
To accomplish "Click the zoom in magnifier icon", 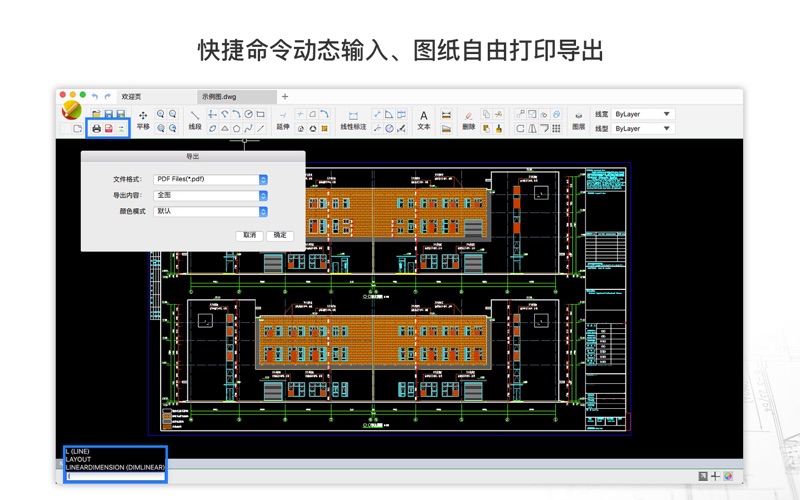I will (160, 114).
